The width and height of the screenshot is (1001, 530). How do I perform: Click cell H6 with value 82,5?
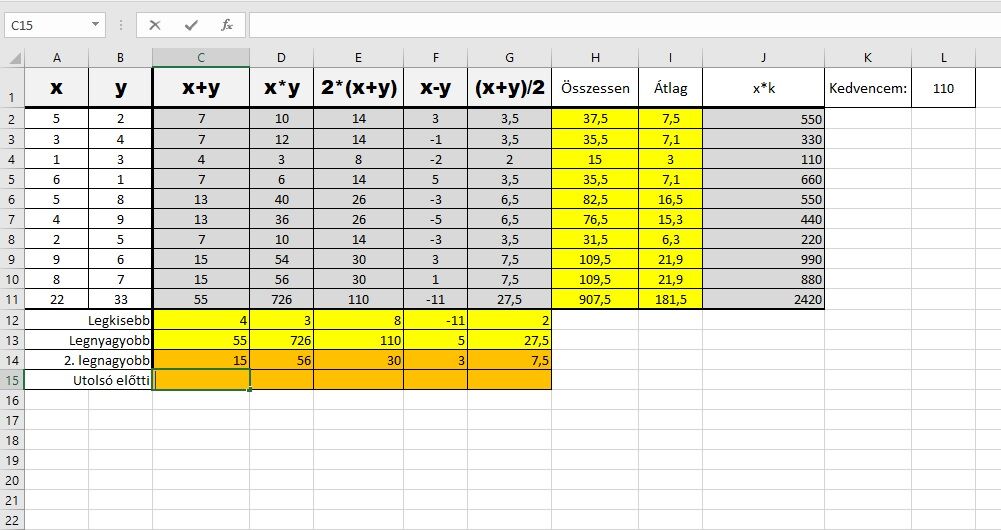(595, 199)
